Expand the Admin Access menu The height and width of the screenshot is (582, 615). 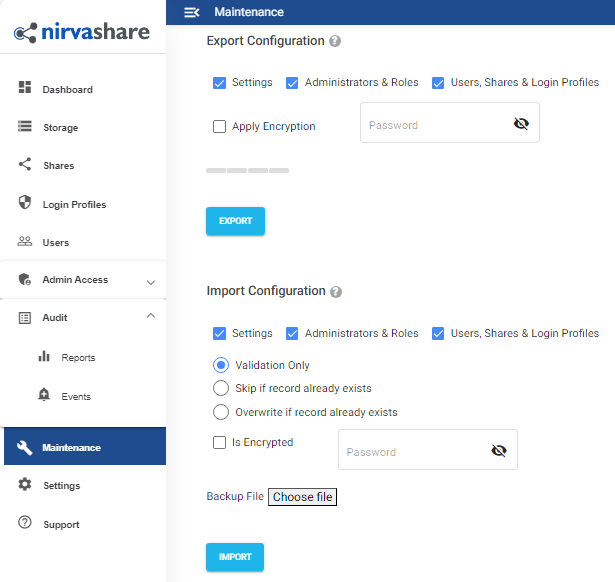[x=151, y=282]
